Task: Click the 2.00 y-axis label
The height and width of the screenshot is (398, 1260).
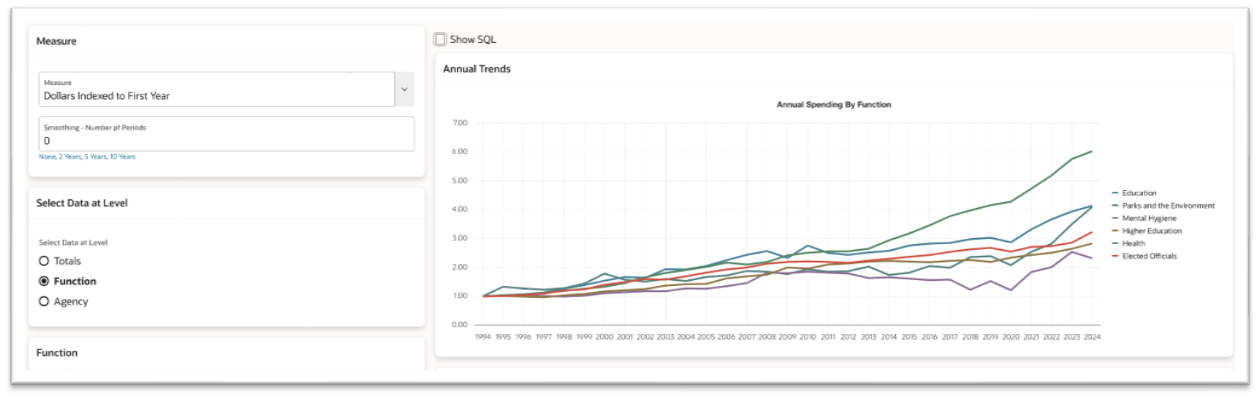Action: pos(460,267)
